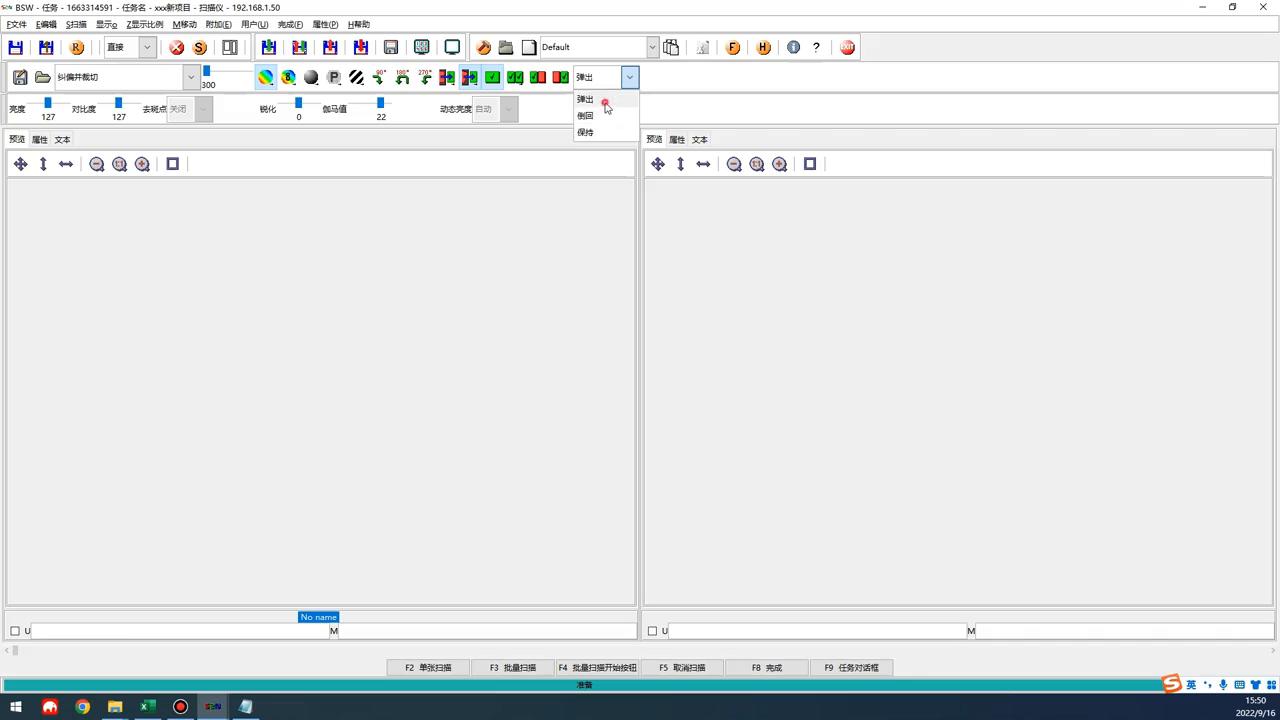1280x720 pixels.
Task: Click the orange F icon
Action: coord(733,47)
